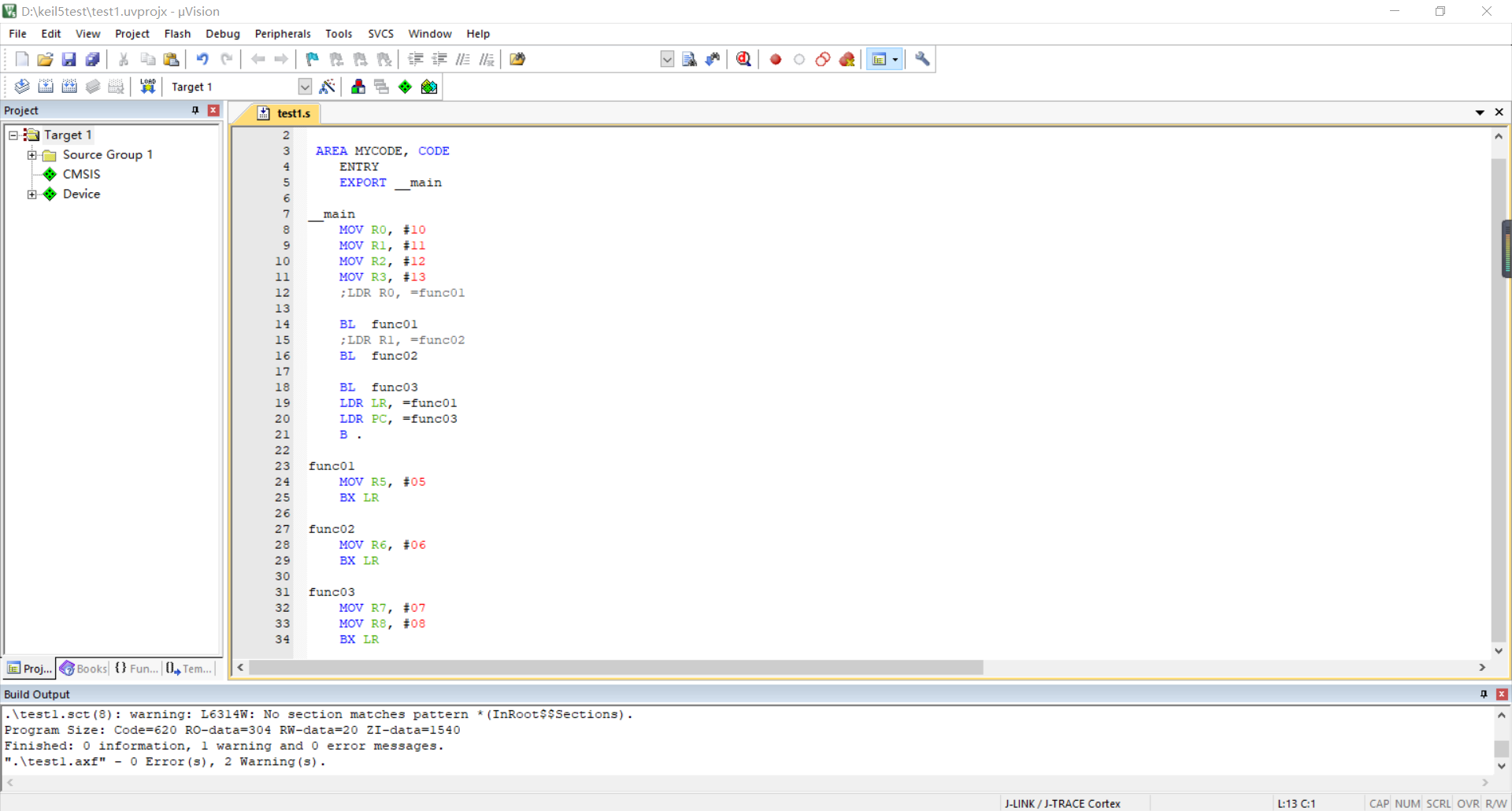Open Manage Run-Time Environment, the green diamond
1512x811 pixels.
click(405, 87)
